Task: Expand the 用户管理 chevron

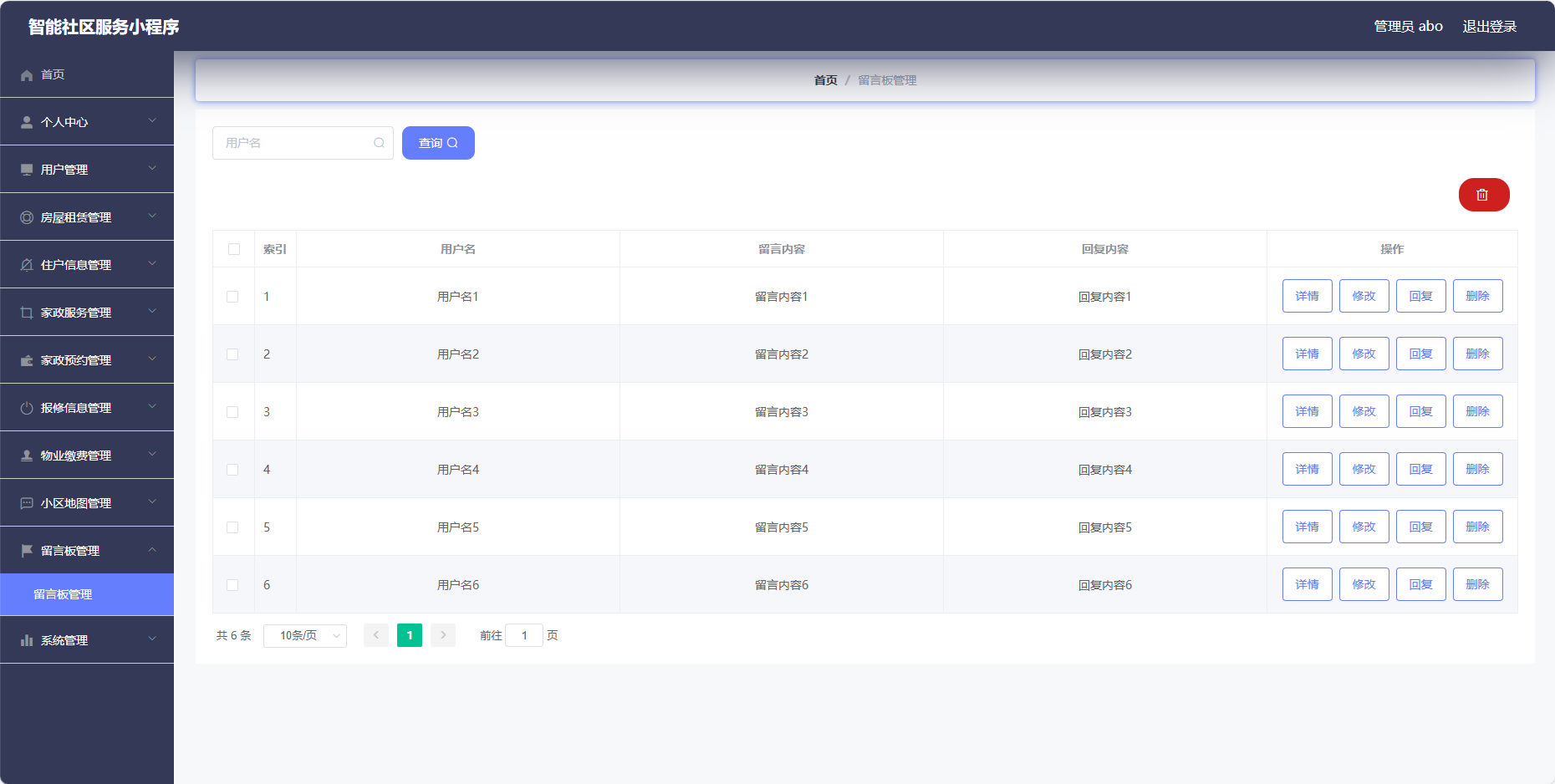Action: (x=152, y=168)
